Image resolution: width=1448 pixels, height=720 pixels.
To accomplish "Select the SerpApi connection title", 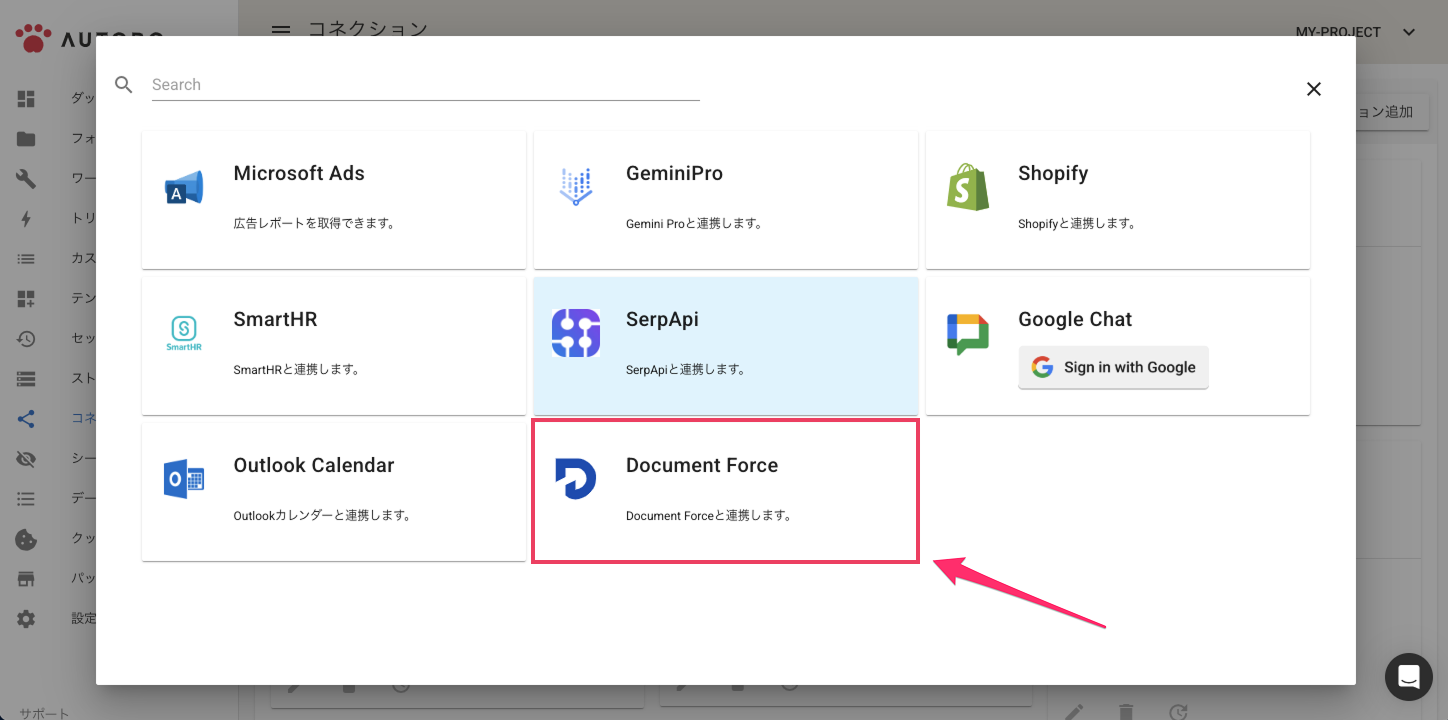I will [662, 319].
